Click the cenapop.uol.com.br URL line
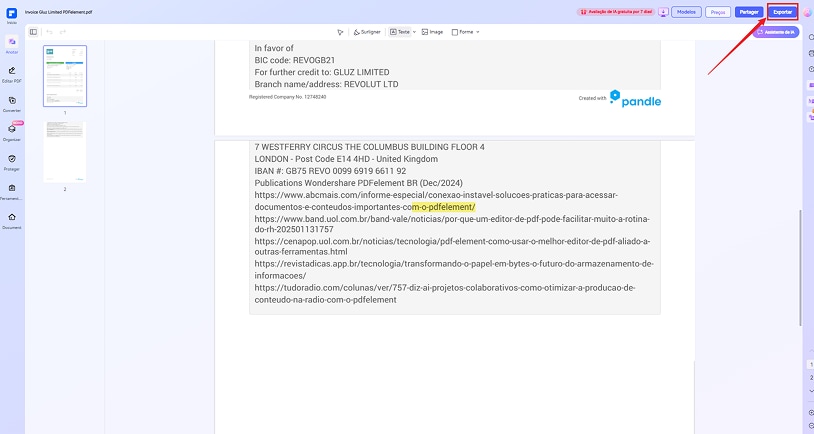 point(452,241)
